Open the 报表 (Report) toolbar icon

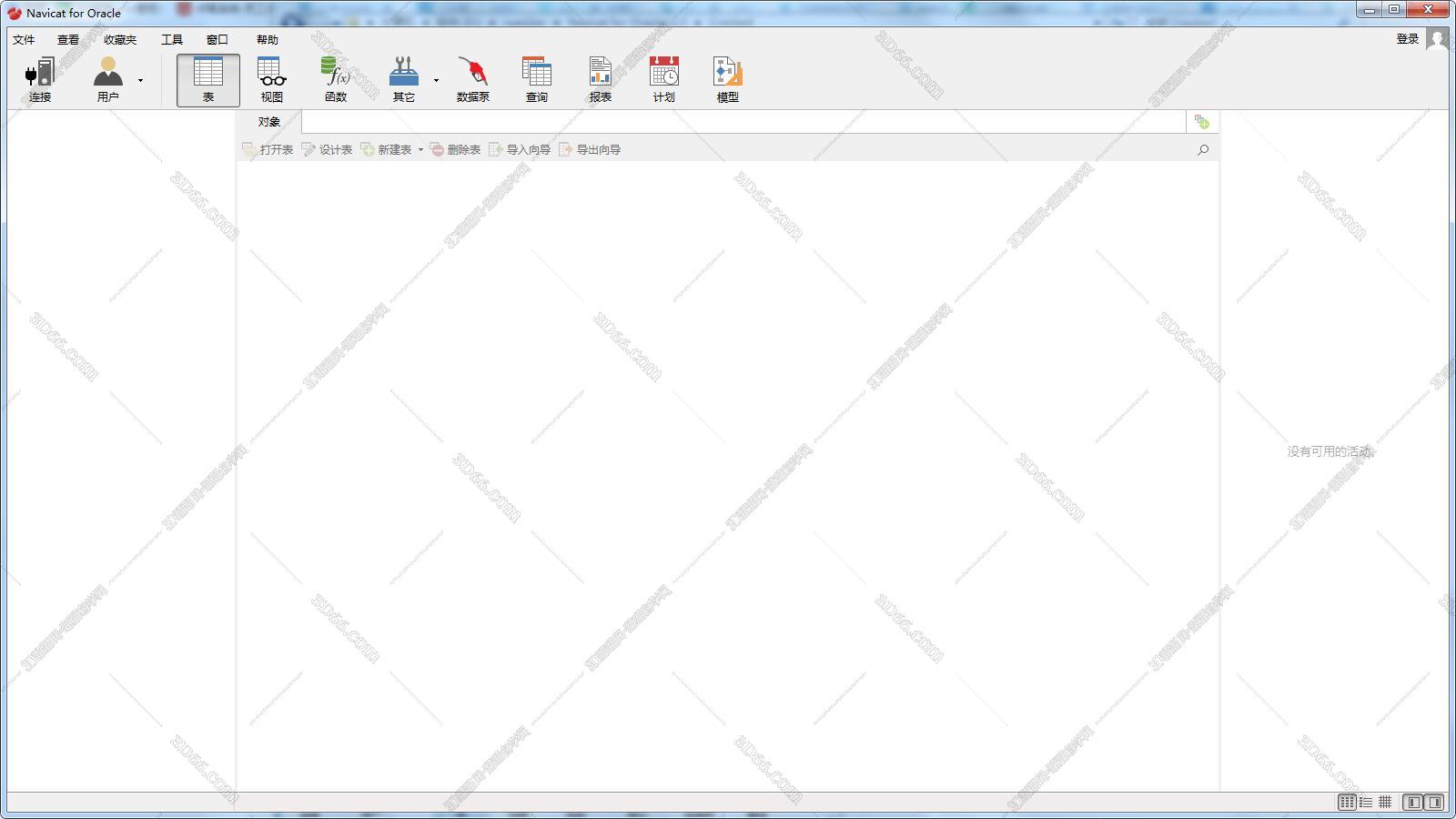600,79
